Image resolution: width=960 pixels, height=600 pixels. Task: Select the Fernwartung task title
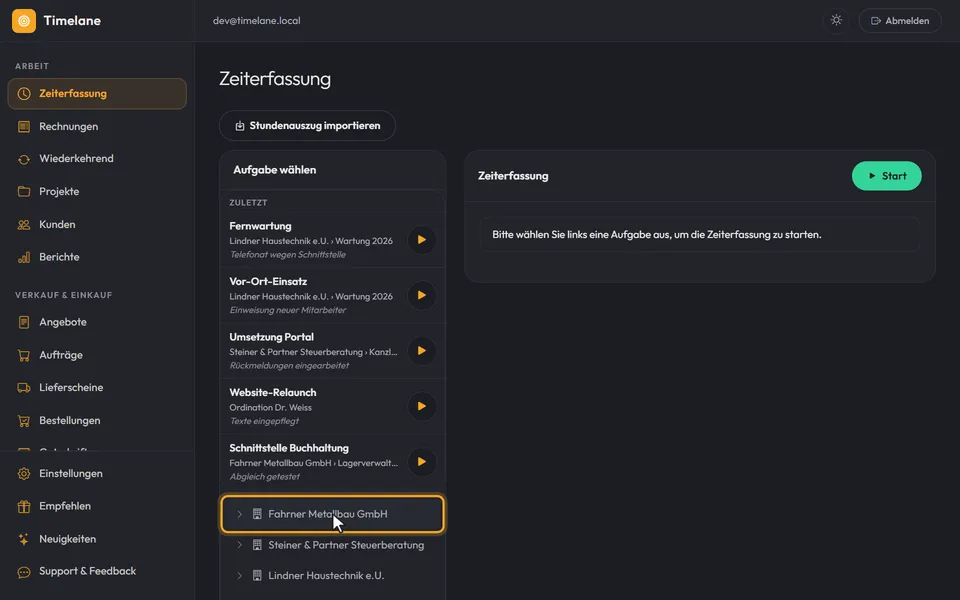pos(260,226)
